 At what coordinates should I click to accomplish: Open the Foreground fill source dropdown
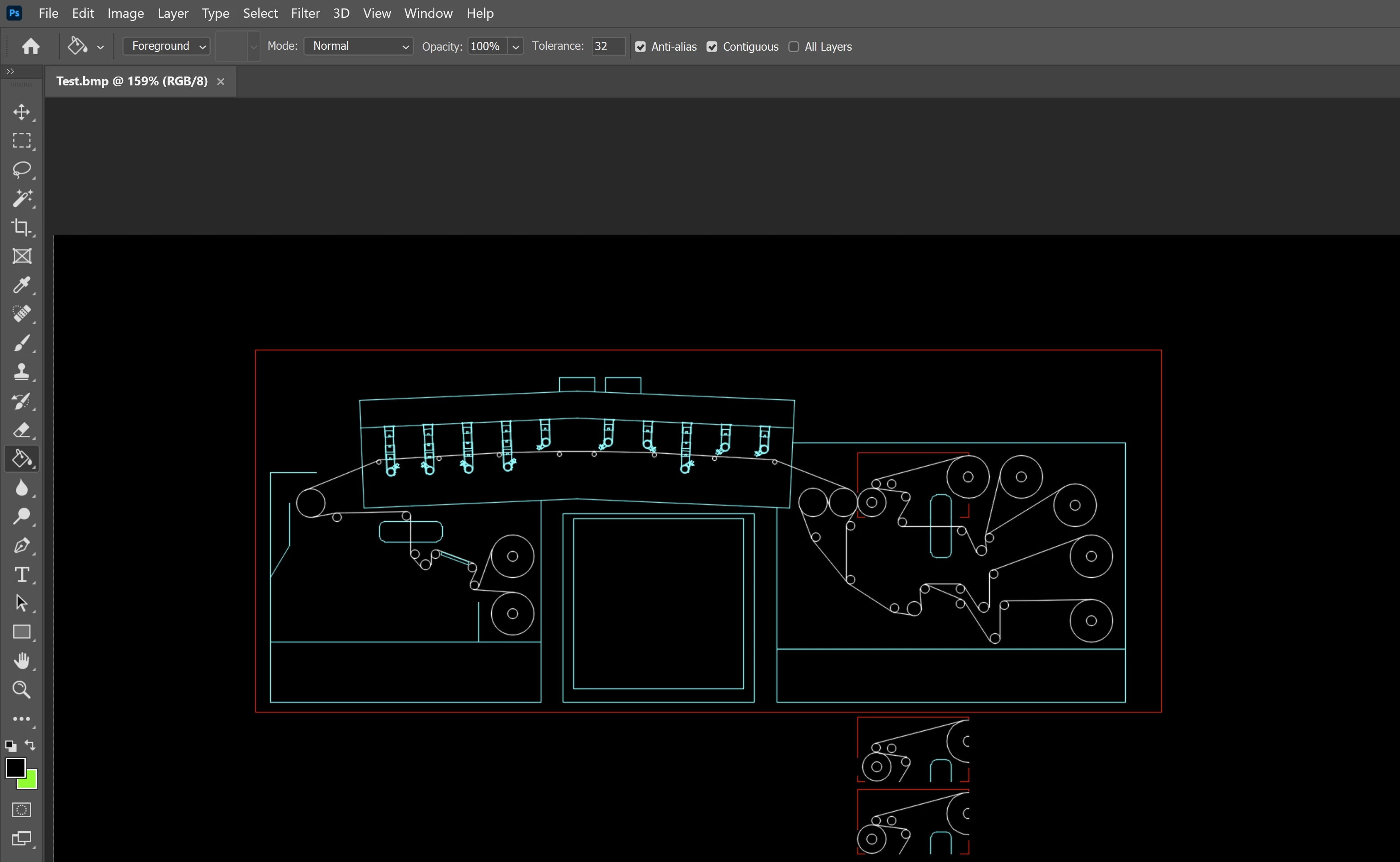[166, 46]
